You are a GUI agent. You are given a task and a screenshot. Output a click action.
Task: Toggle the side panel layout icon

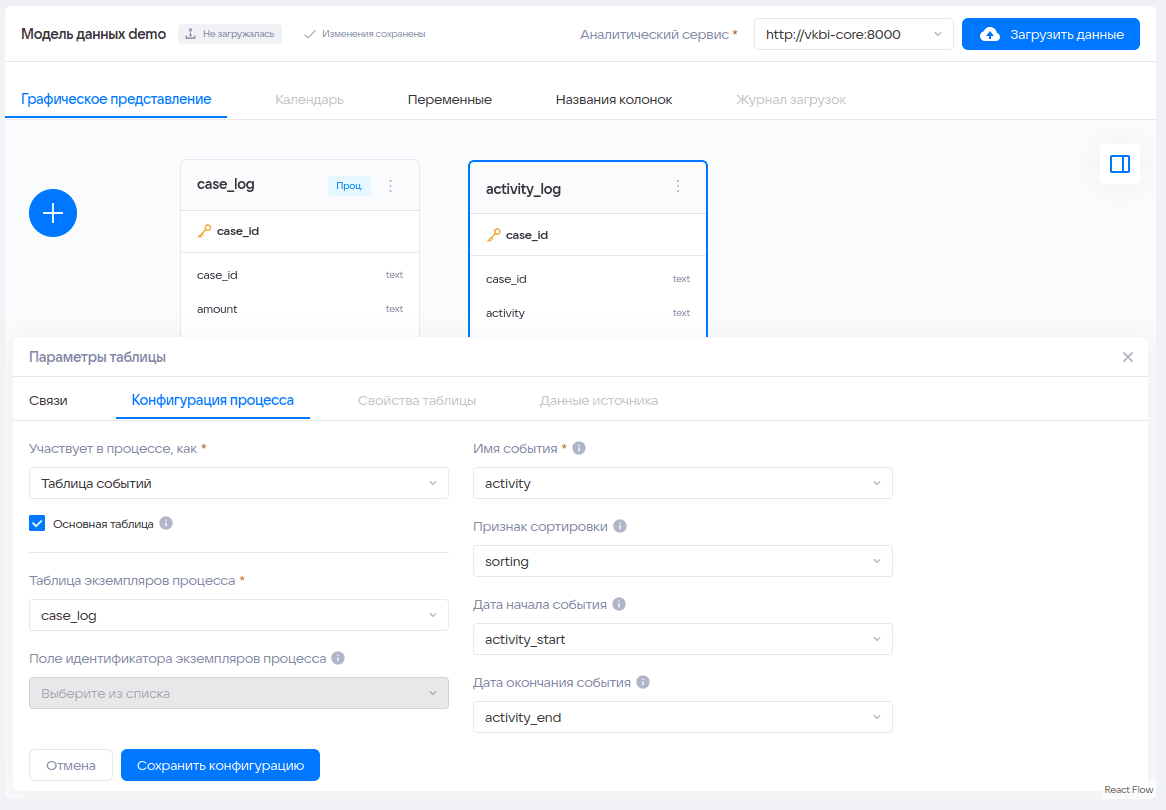tap(1120, 164)
